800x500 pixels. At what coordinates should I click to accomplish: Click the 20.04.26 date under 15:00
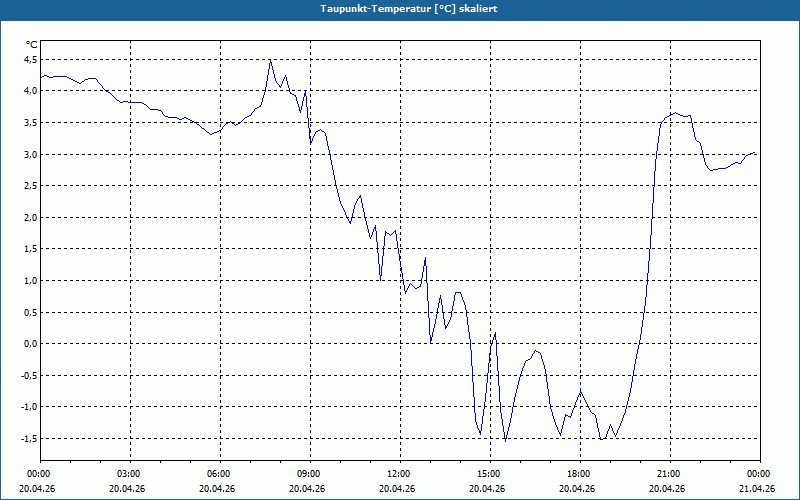(487, 488)
